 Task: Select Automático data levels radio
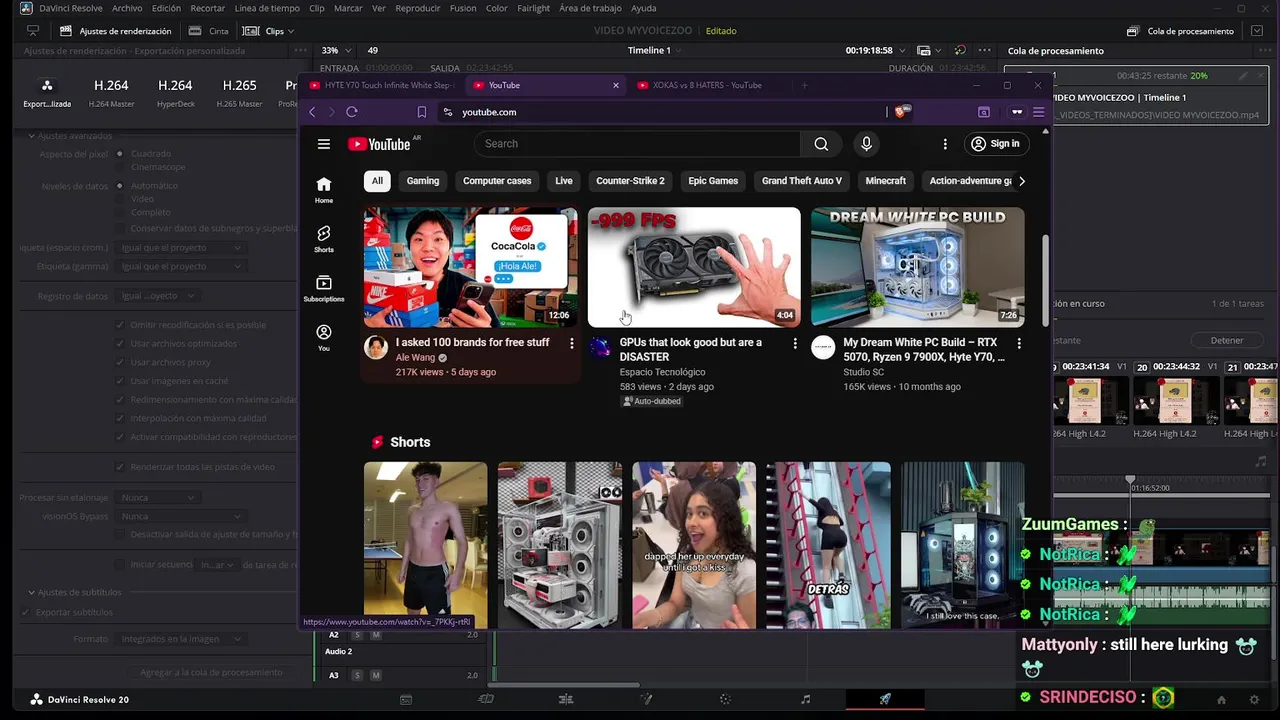(x=120, y=186)
